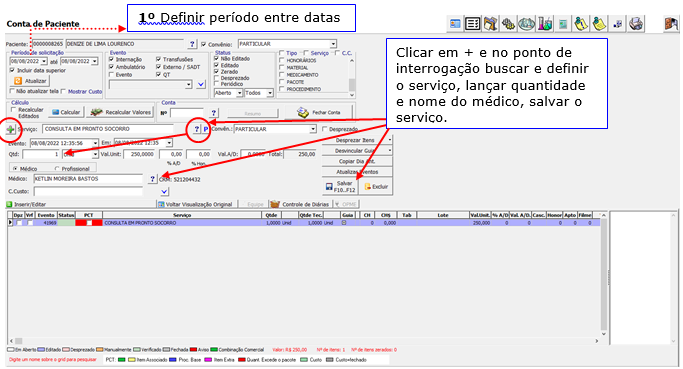Click question mark beside Médico field
This screenshot has height=369, width=683.
tap(152, 179)
